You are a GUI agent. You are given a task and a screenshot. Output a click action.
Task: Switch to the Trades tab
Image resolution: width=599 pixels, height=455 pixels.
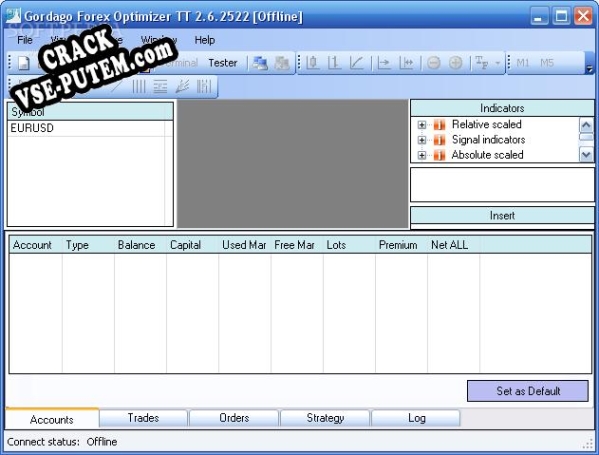143,418
